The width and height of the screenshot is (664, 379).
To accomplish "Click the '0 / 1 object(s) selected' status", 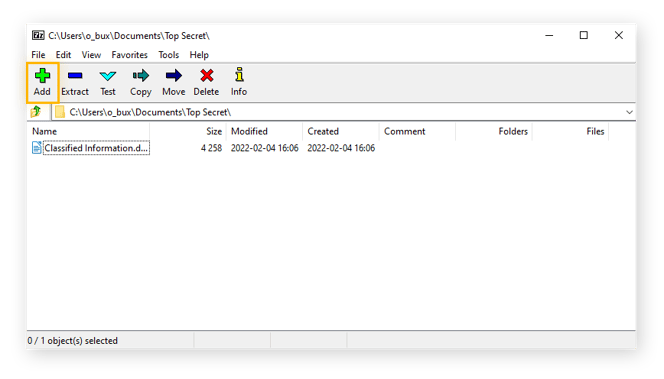I will [x=72, y=340].
